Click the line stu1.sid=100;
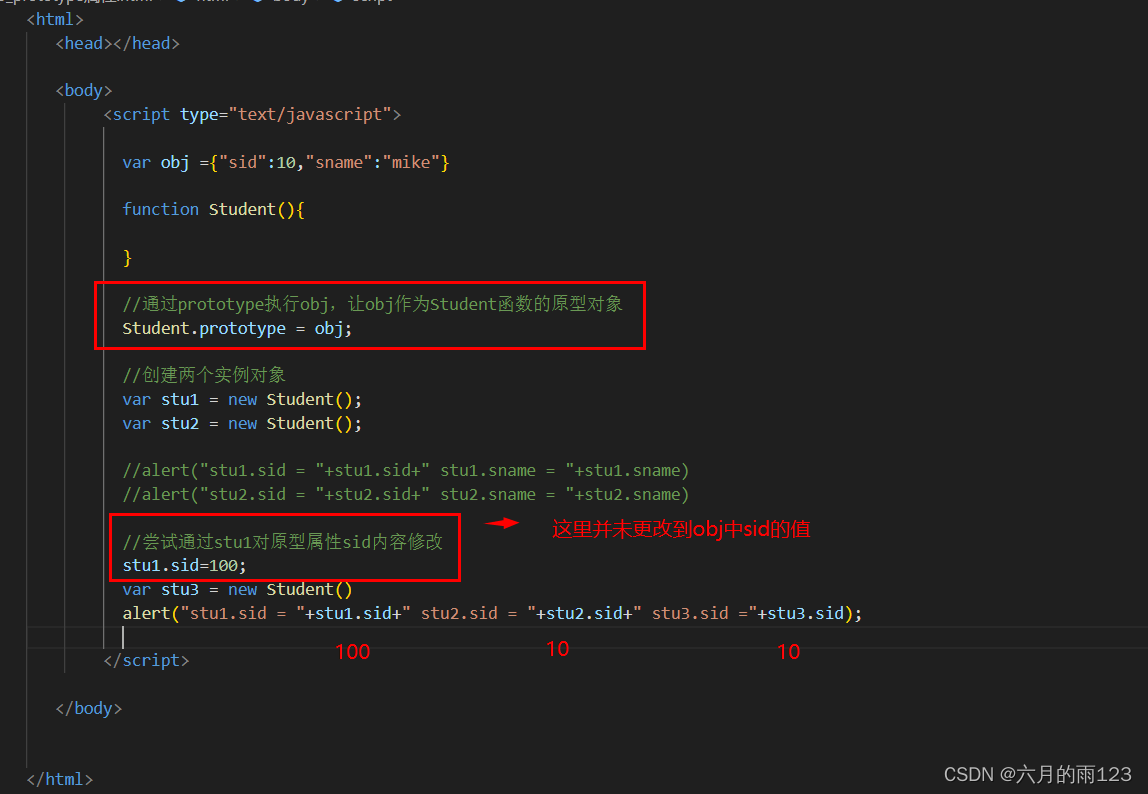Image resolution: width=1148 pixels, height=794 pixels. coord(184,566)
